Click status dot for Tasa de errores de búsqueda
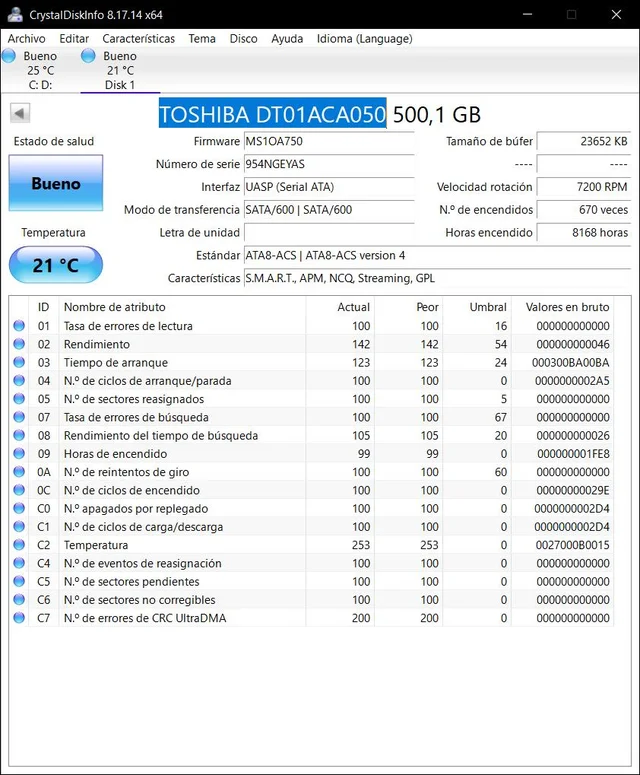 [19, 417]
